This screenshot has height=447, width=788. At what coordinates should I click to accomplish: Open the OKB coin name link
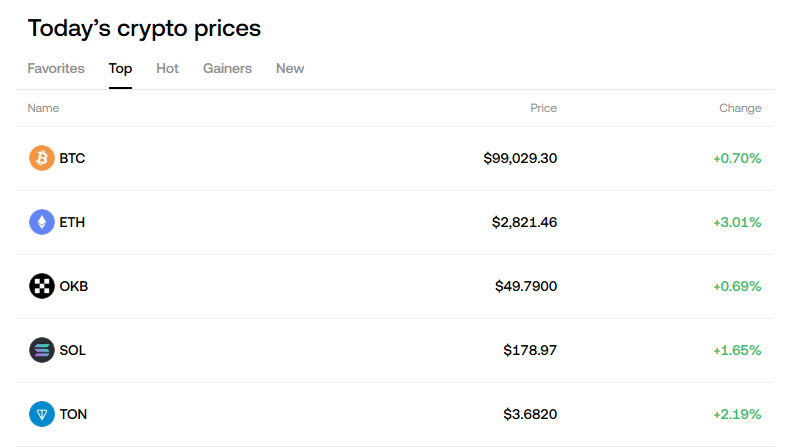pyautogui.click(x=74, y=286)
